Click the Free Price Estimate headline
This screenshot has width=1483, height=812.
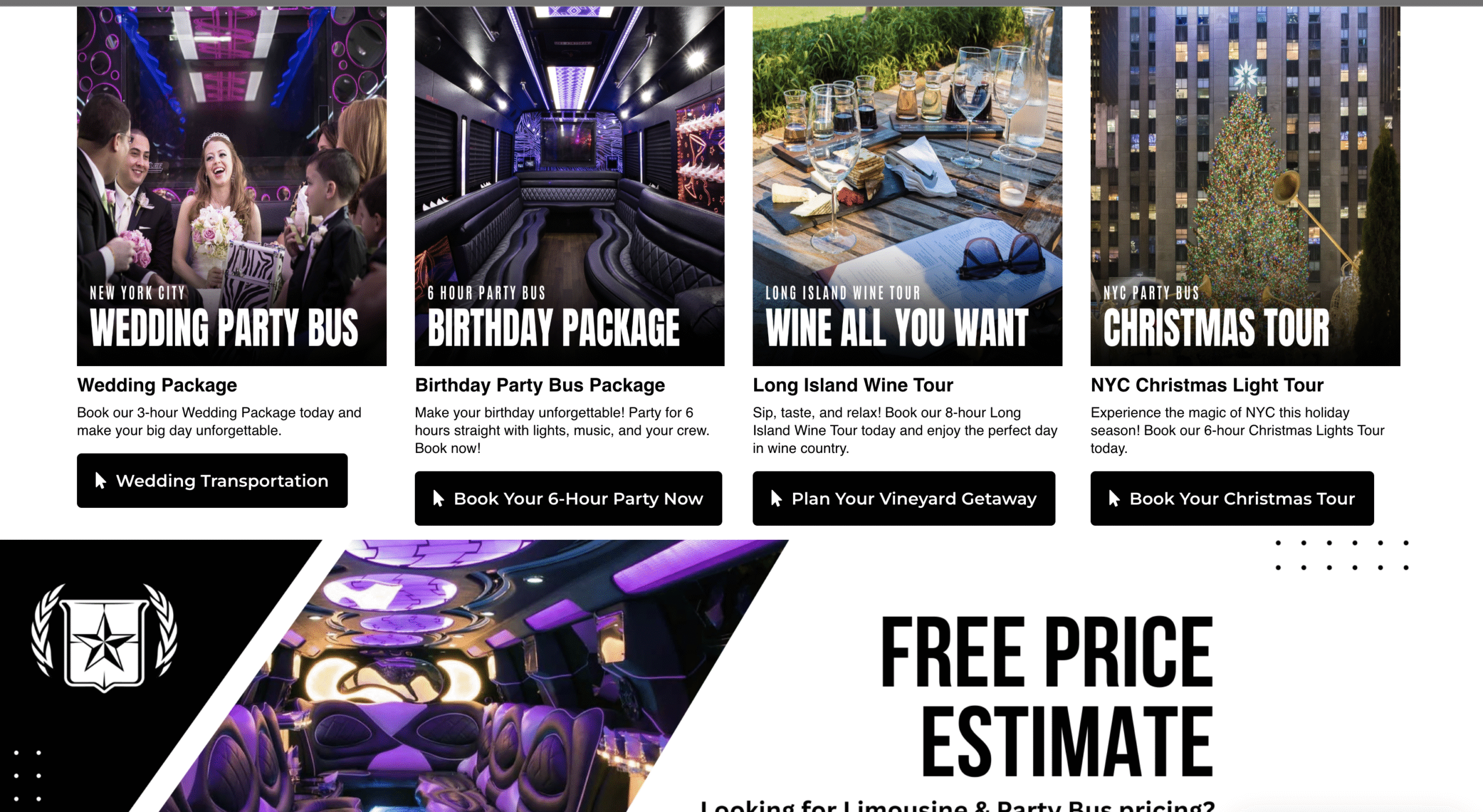(x=1047, y=696)
